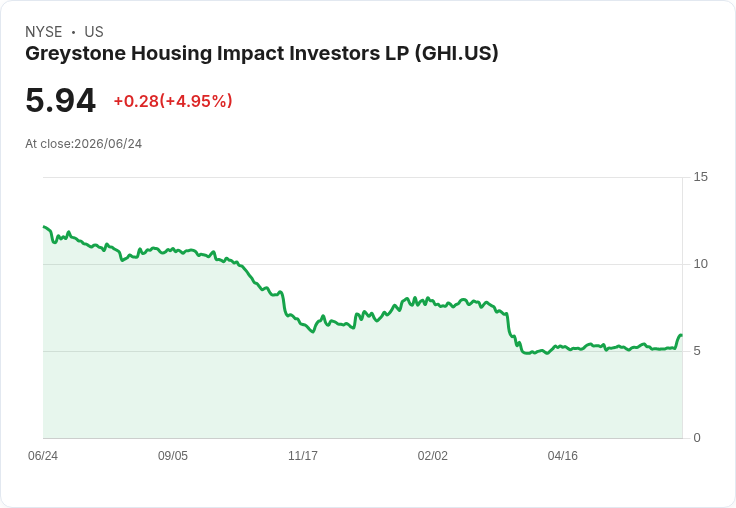Image resolution: width=736 pixels, height=508 pixels.
Task: Click the 10 y-axis value label
Action: (700, 264)
